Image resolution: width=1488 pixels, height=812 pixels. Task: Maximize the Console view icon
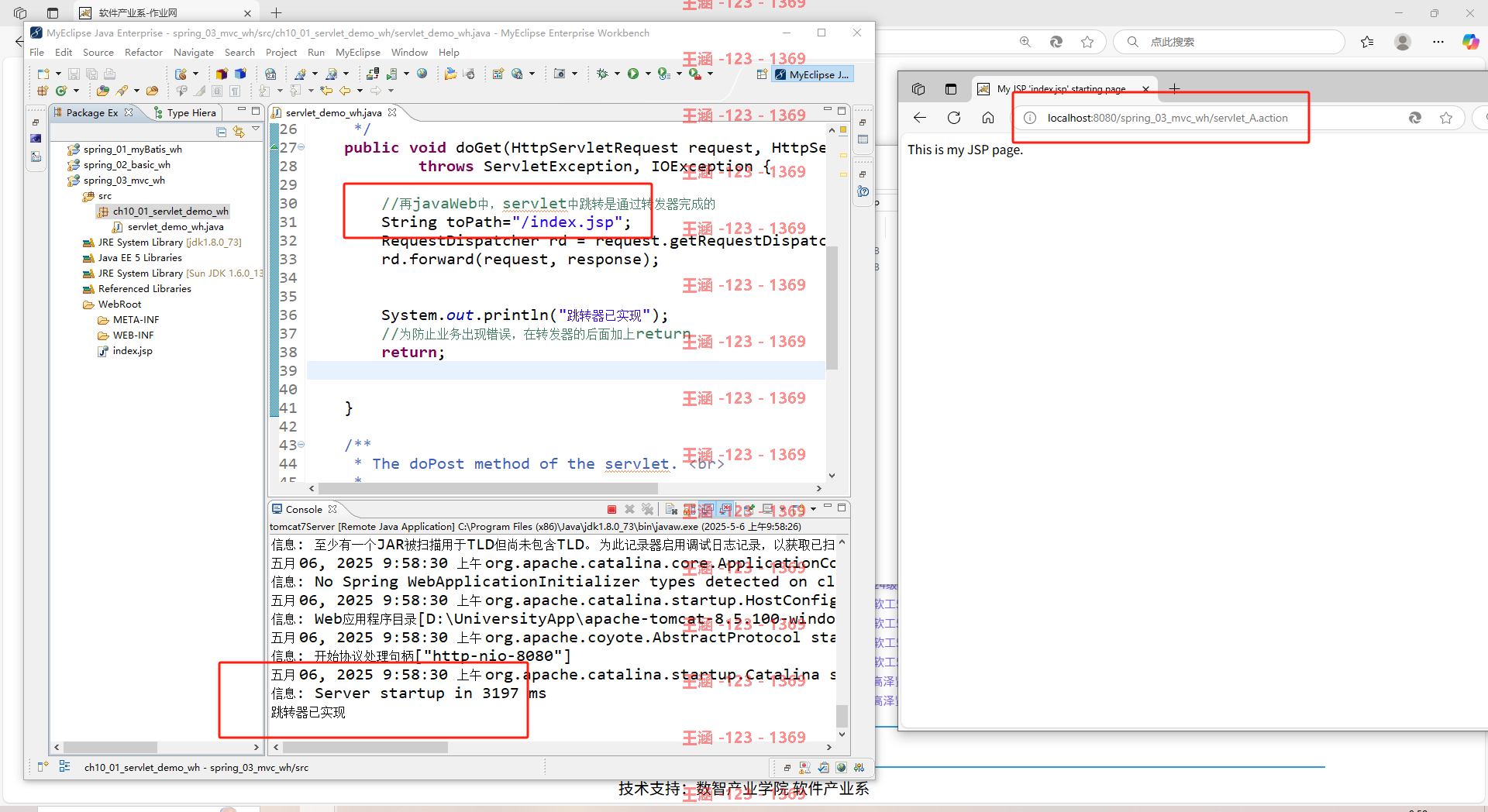tap(842, 507)
